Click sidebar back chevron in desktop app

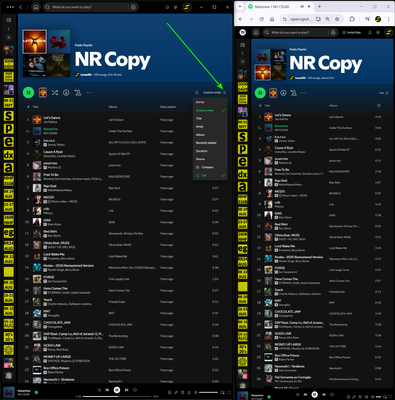9,29
